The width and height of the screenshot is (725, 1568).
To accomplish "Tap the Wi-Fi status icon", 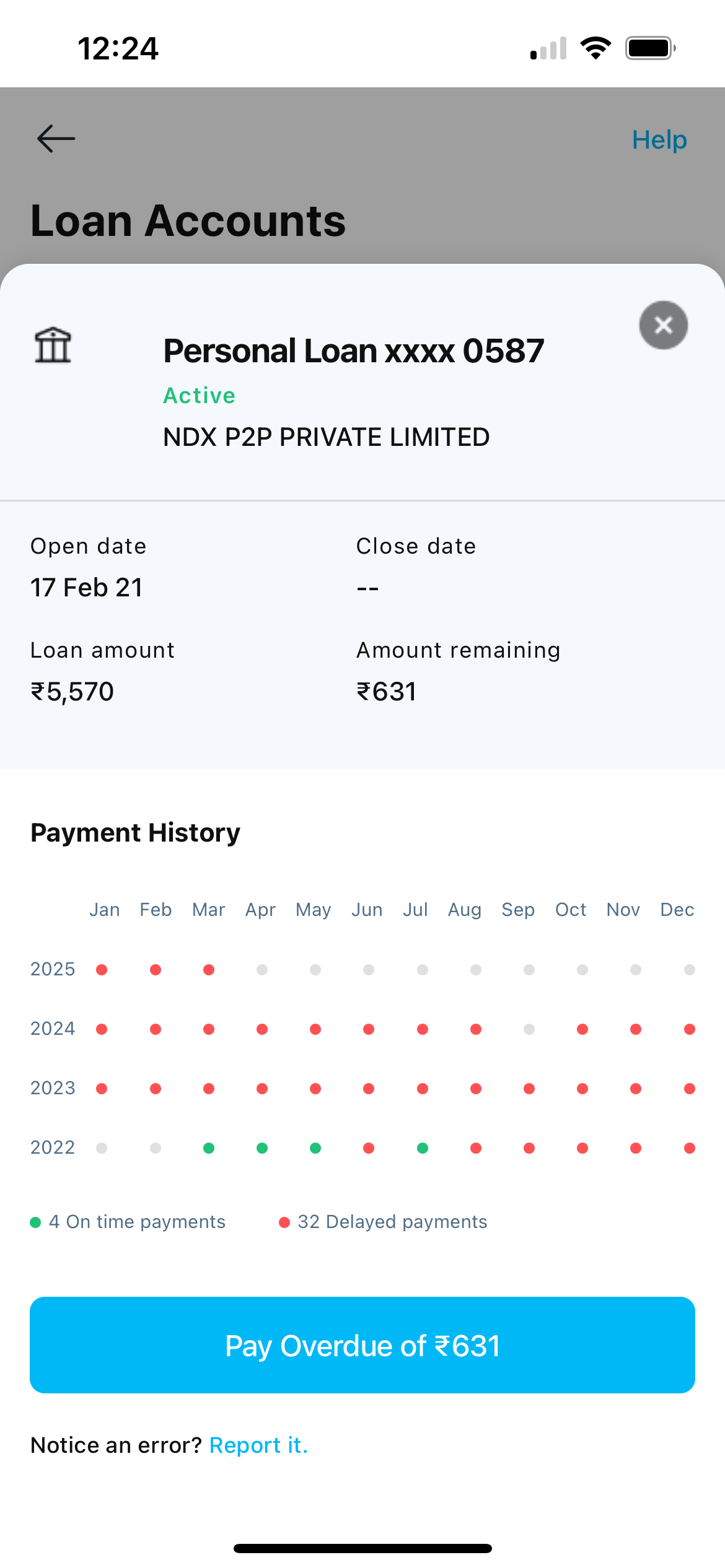I will [x=595, y=48].
